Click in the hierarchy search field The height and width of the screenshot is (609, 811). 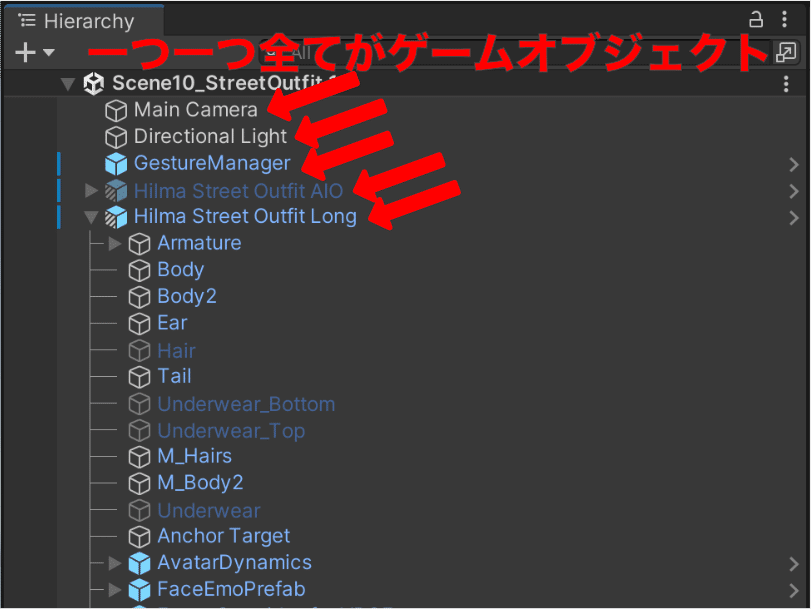pos(515,52)
